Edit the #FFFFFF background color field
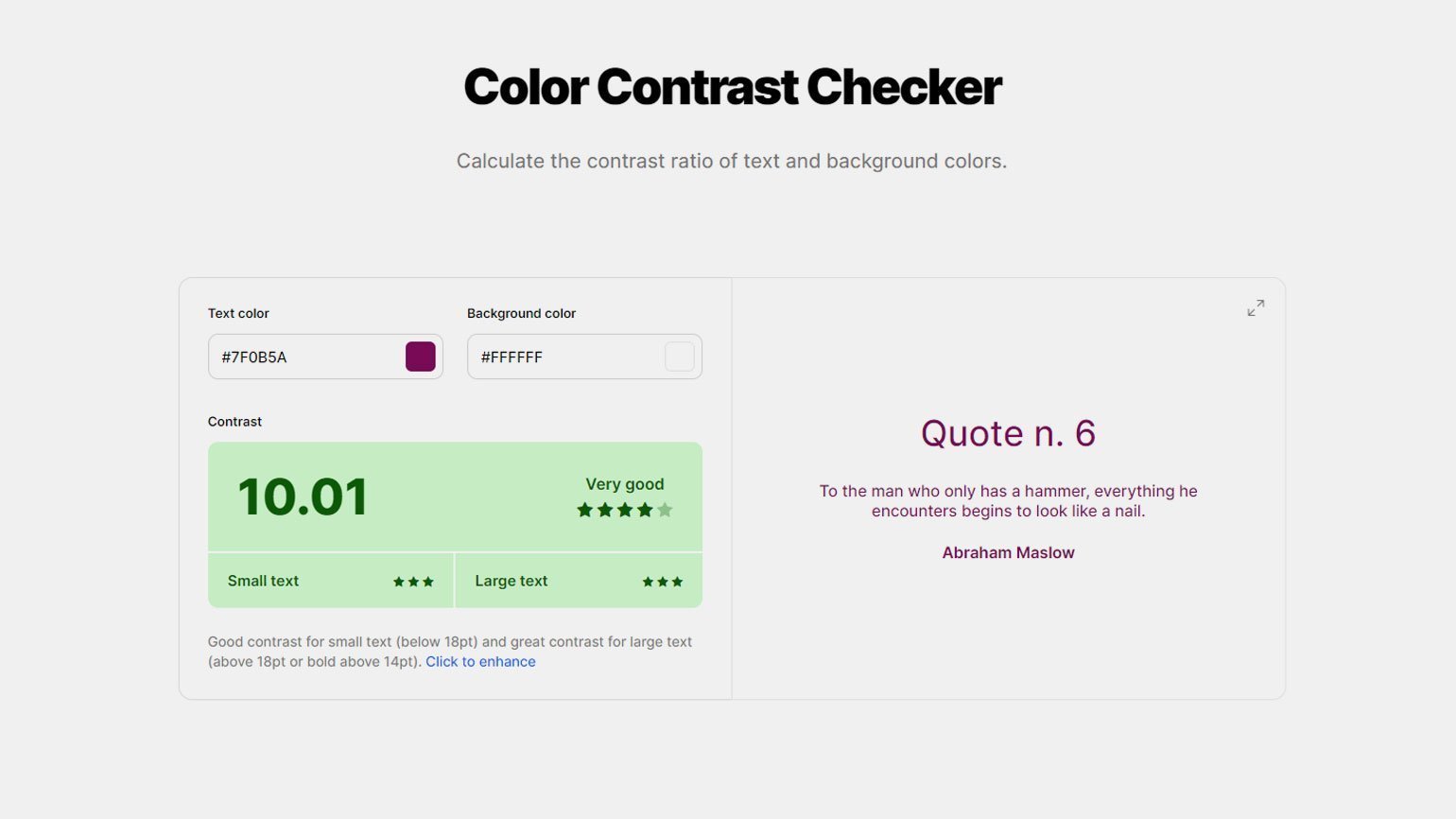This screenshot has width=1456, height=819. pos(584,357)
